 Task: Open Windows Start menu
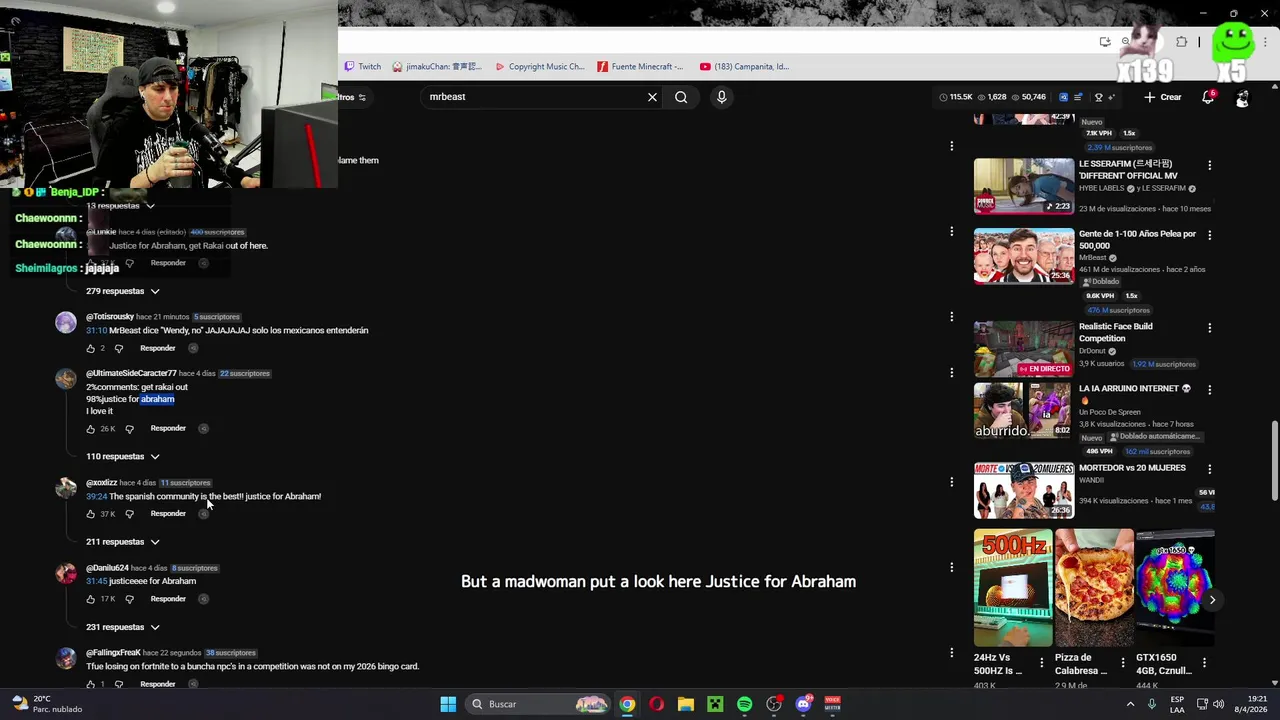448,704
